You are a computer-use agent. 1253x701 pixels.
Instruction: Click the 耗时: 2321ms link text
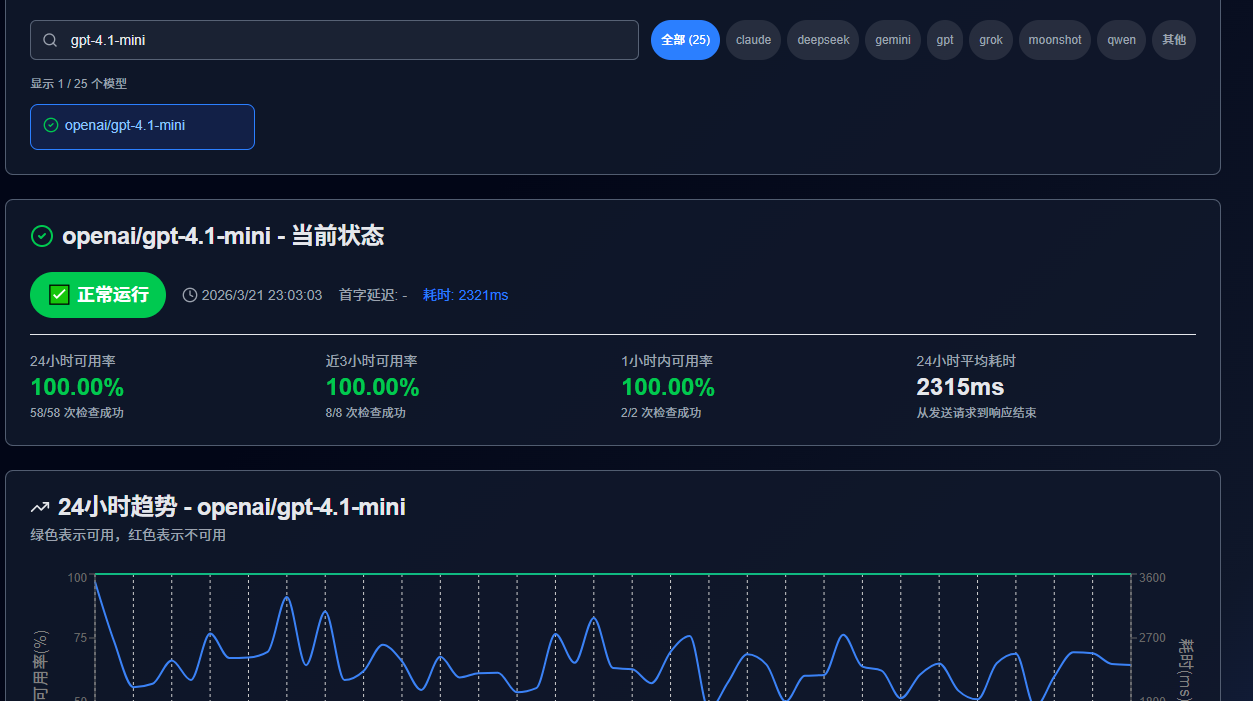click(x=465, y=295)
